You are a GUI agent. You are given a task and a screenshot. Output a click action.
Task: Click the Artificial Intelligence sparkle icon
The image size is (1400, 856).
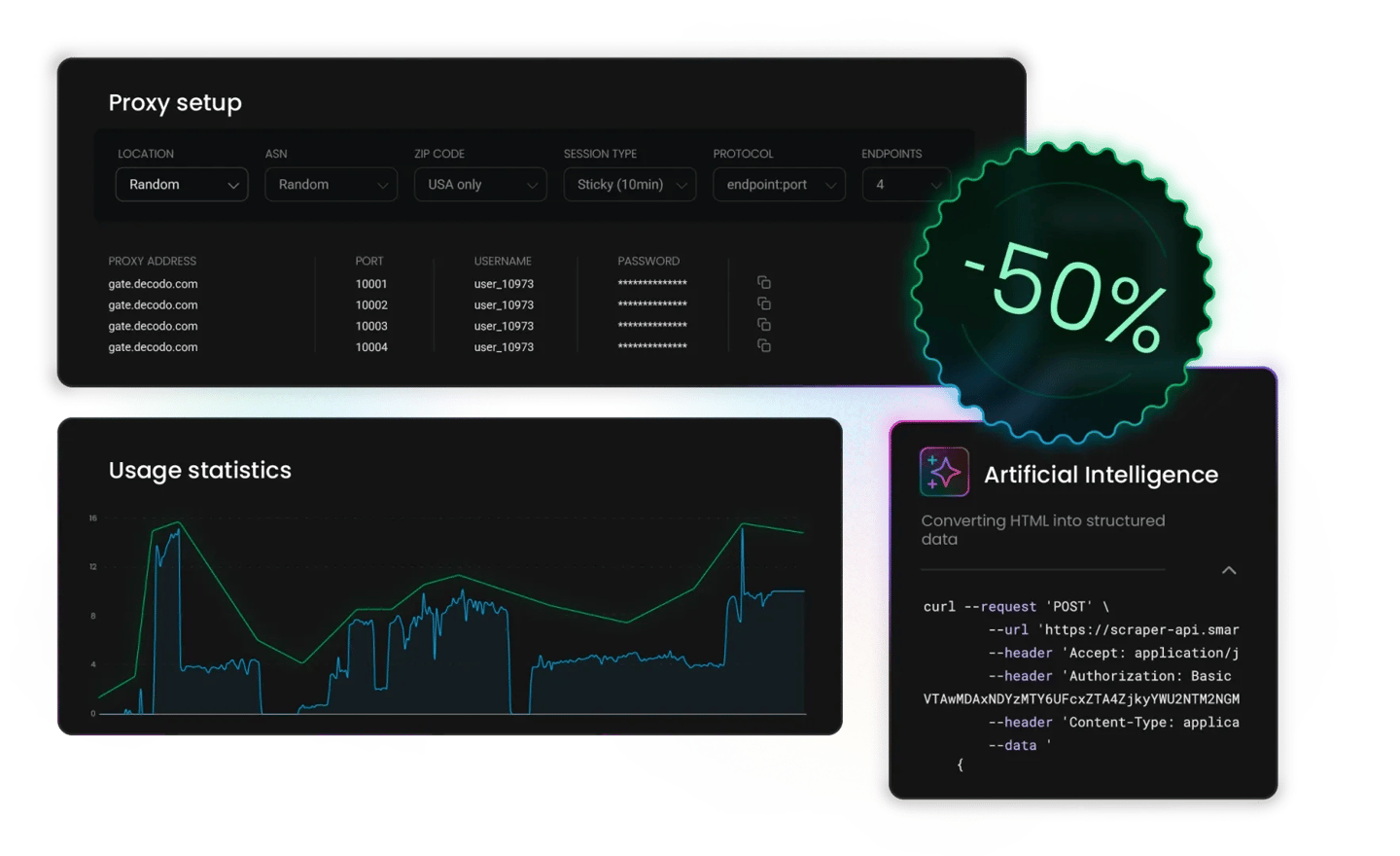click(x=944, y=473)
